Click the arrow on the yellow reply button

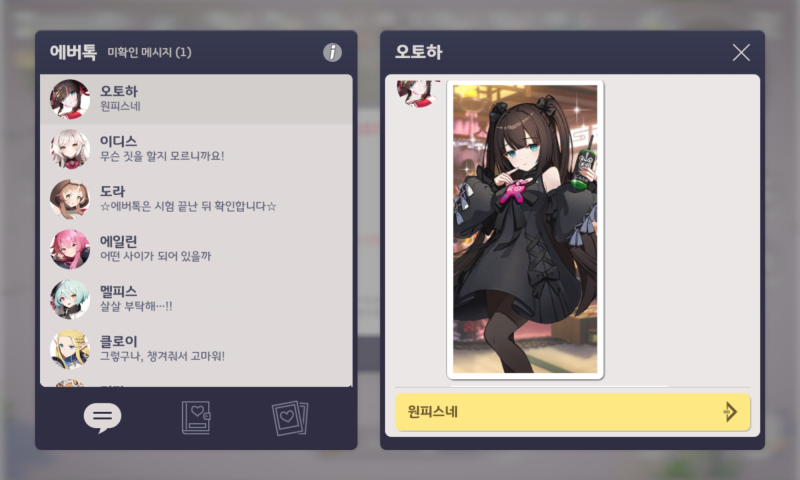[x=730, y=412]
